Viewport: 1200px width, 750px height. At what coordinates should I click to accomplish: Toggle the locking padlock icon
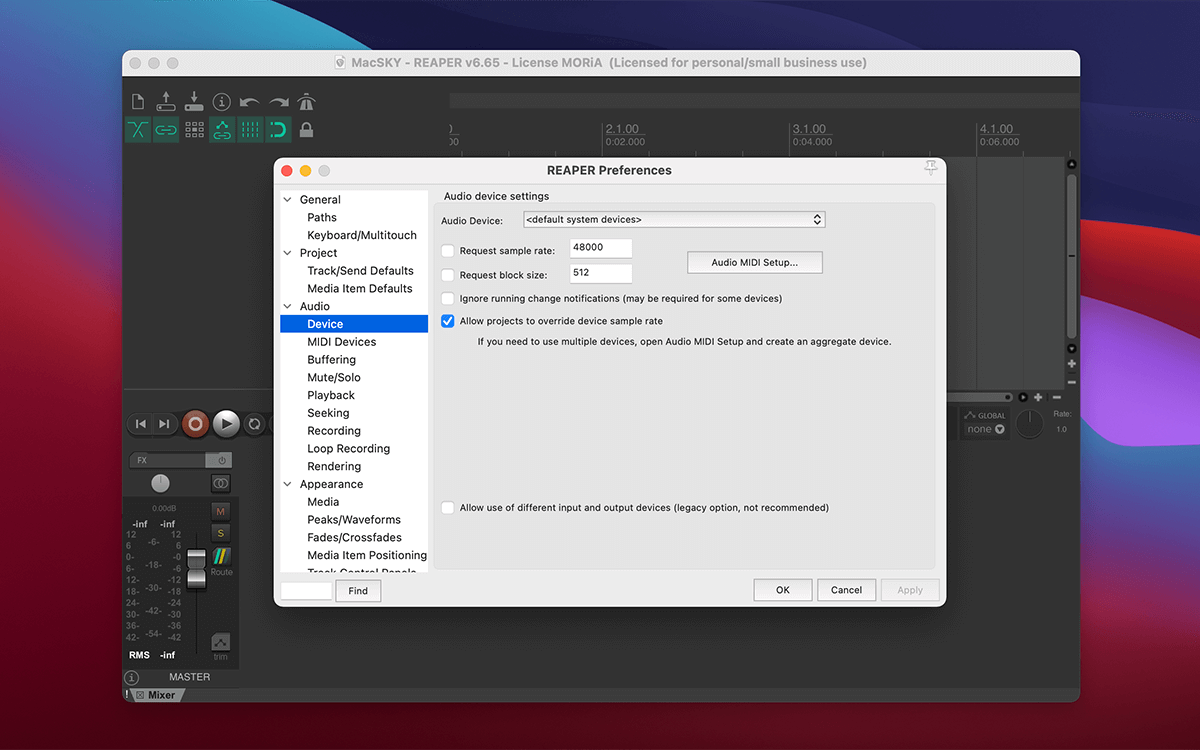[306, 130]
